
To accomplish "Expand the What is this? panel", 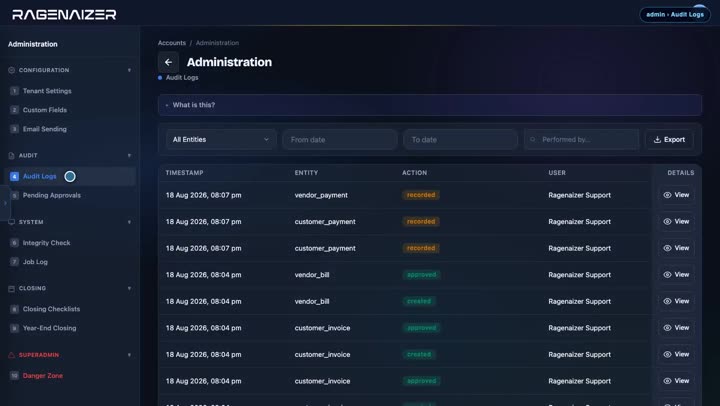I will [x=430, y=105].
